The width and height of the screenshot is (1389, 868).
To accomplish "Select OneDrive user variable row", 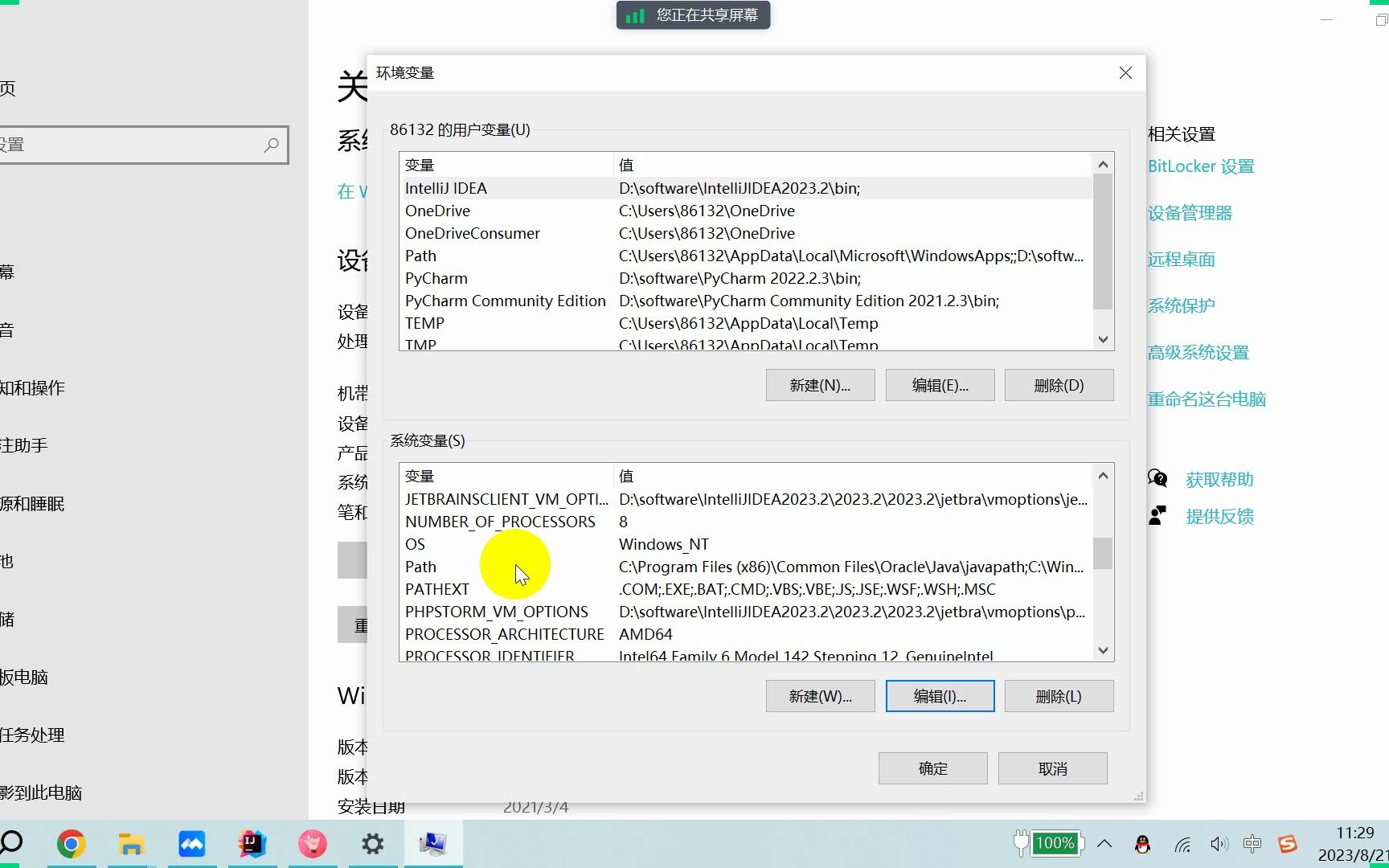I will tap(746, 211).
